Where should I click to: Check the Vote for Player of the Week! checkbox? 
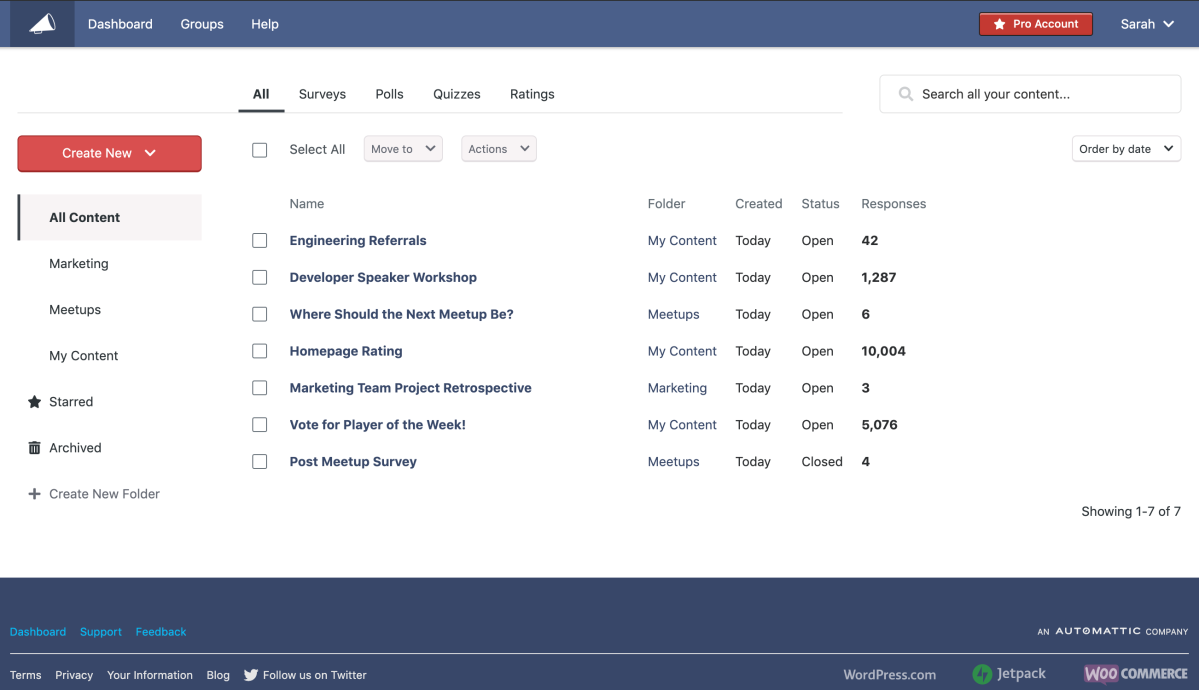260,425
